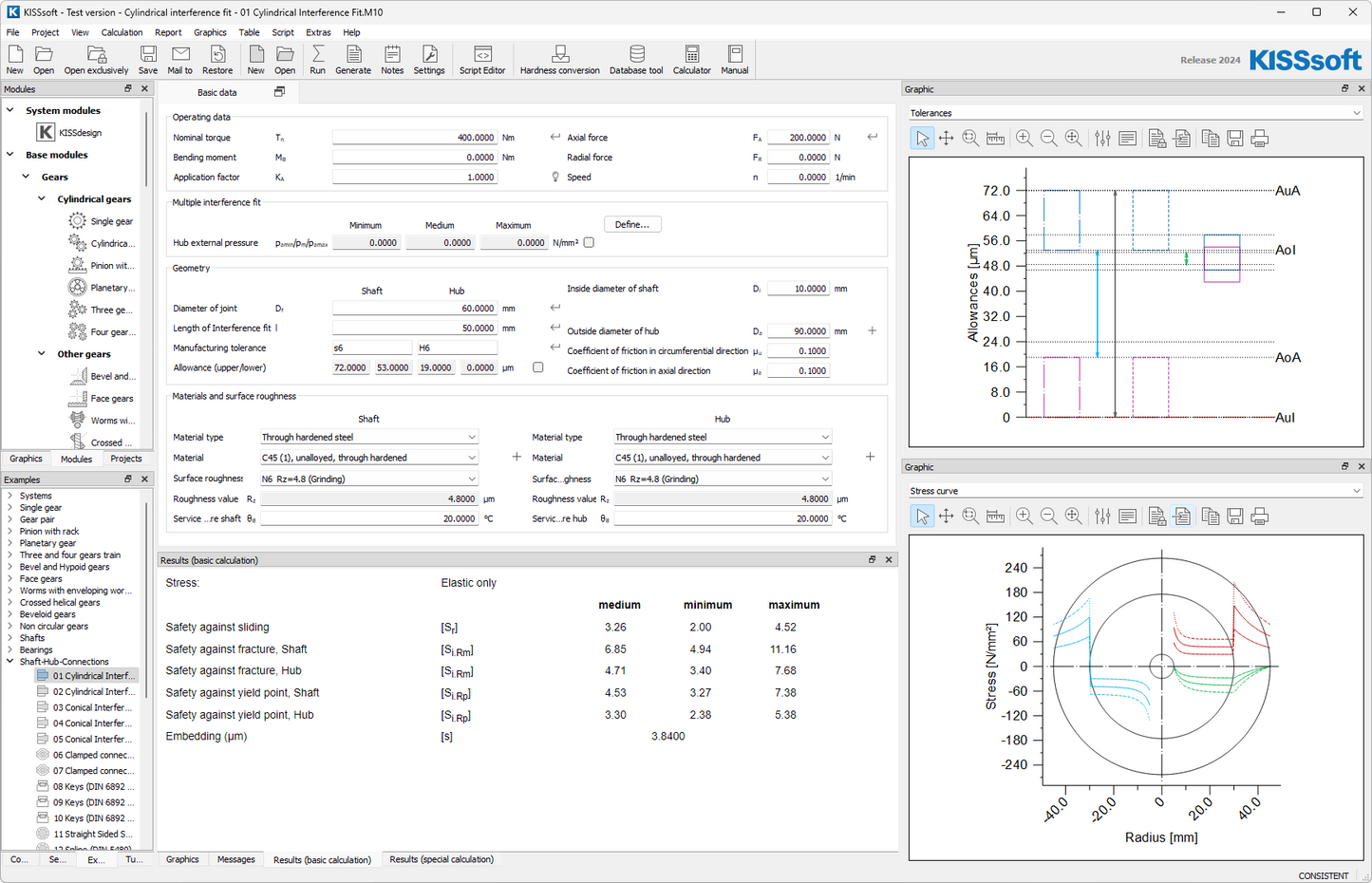Open the Calculation menu
1372x883 pixels.
pos(122,32)
